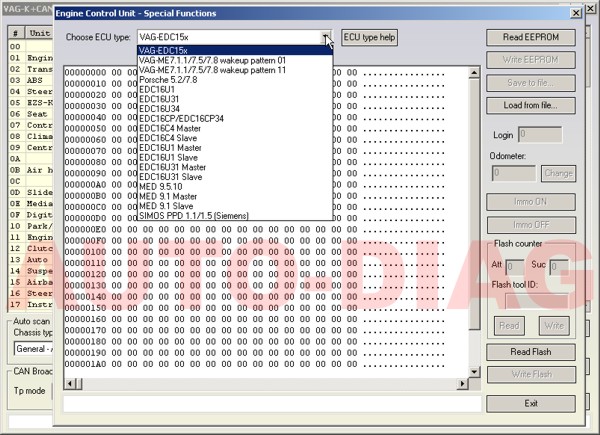
Task: Select VAG-ME7.1.1/7.5/7.8 wakeup pattern 11
Action: click(235, 70)
